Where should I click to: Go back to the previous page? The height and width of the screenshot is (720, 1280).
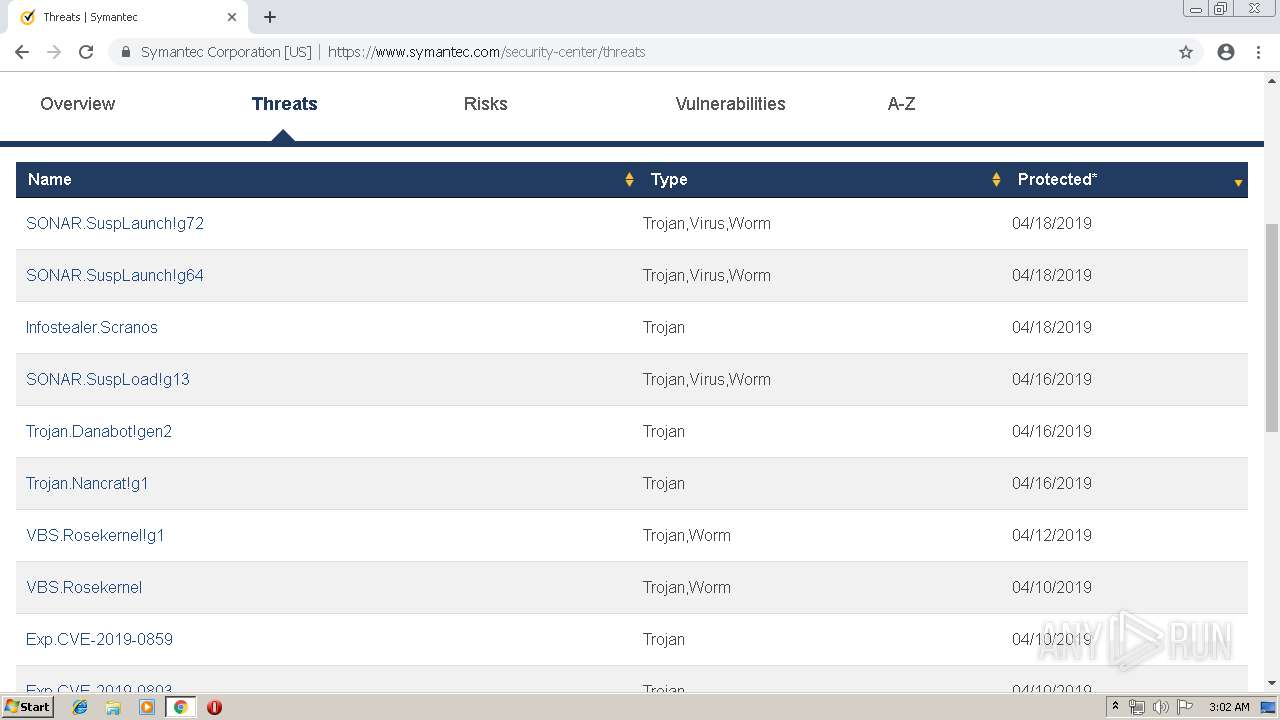coord(22,52)
